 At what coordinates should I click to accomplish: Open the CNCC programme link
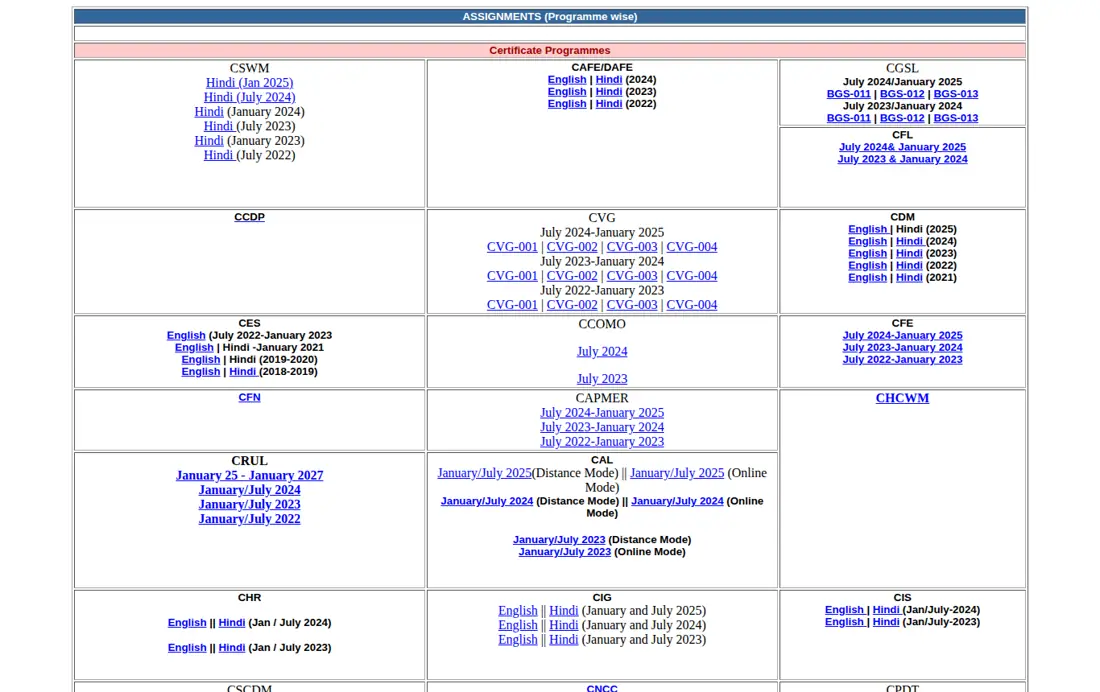(x=602, y=688)
